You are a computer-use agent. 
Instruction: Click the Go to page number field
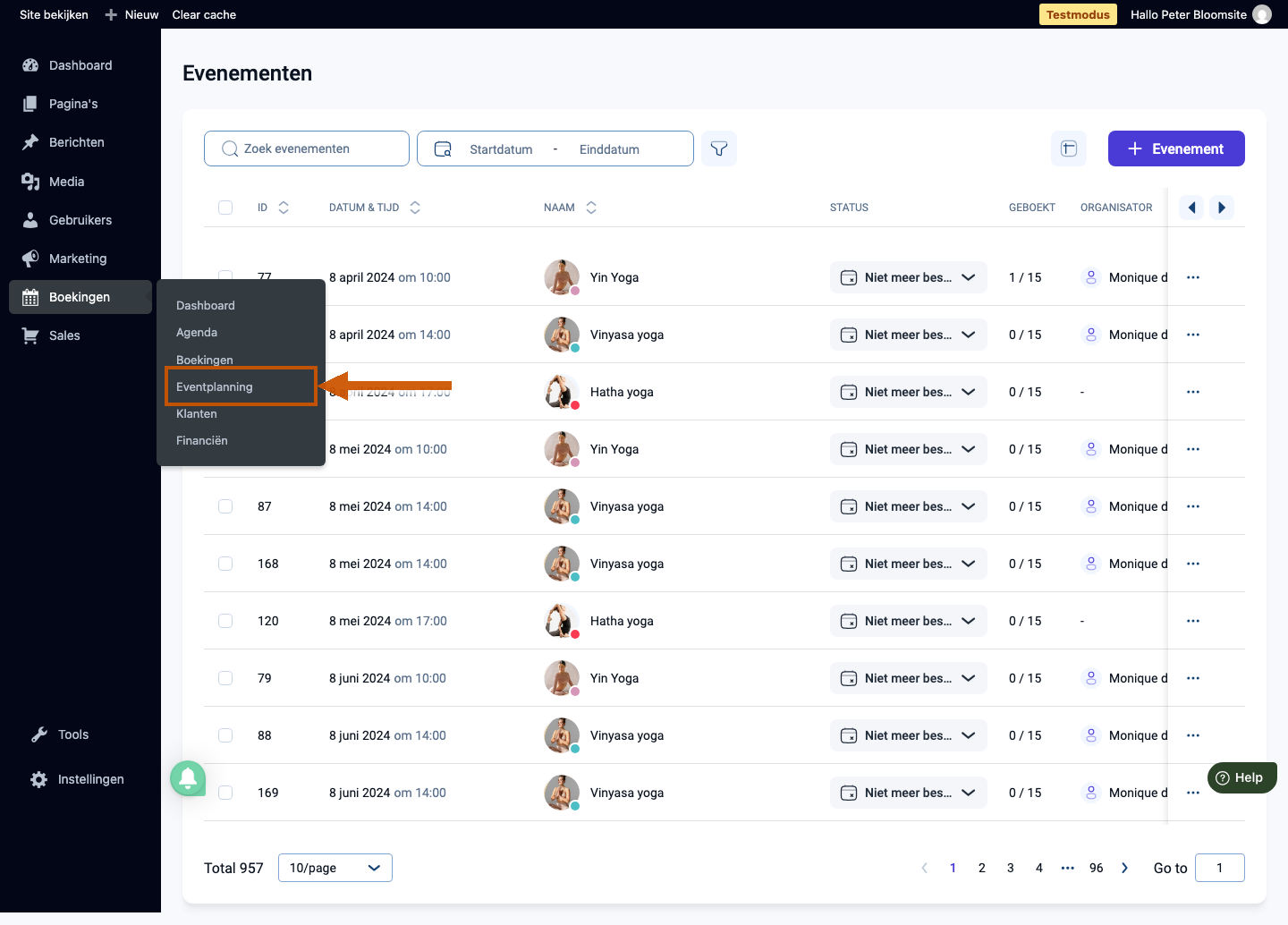click(1220, 868)
